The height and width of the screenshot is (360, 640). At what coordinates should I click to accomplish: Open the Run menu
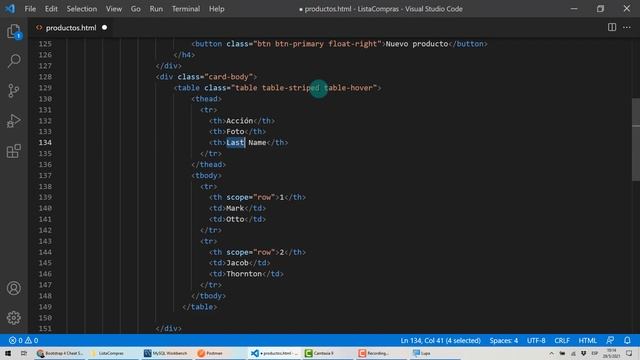(156, 9)
